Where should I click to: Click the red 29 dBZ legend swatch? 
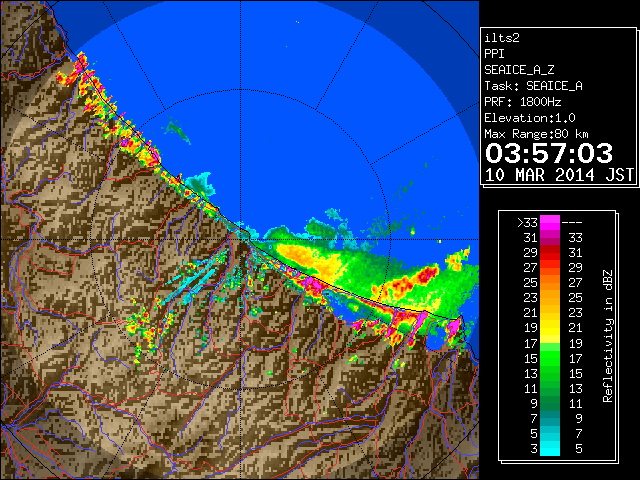[549, 253]
